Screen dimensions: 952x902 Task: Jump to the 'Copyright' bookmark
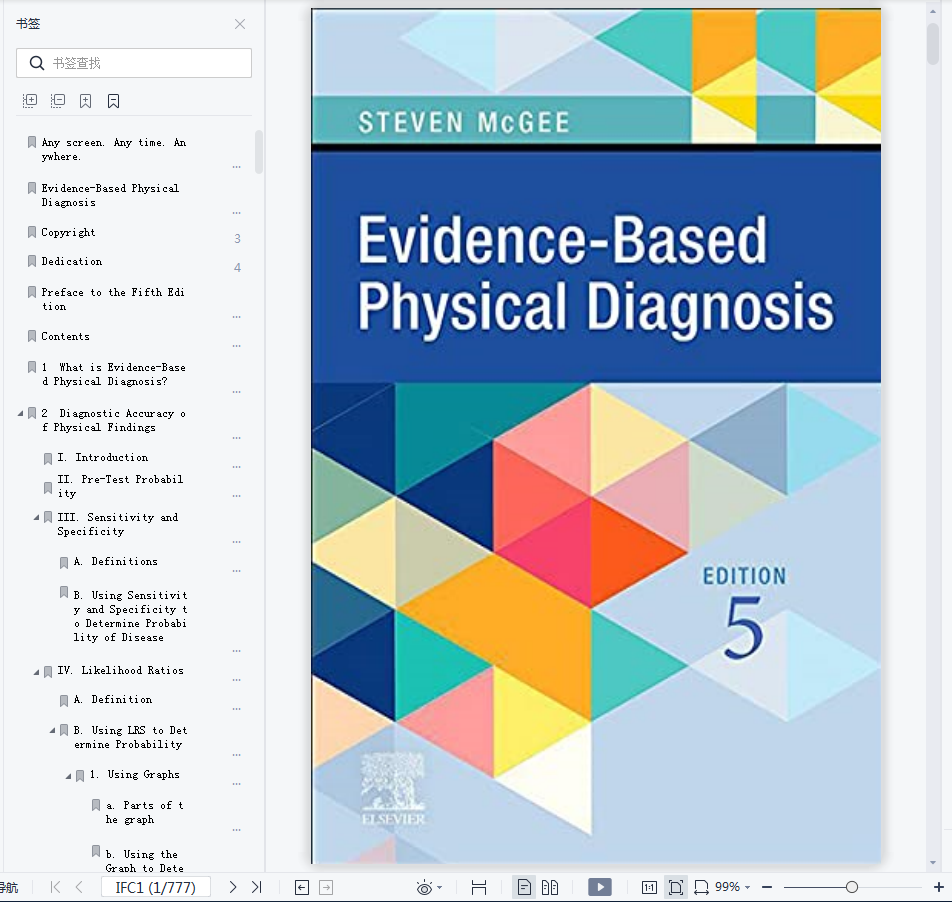point(68,232)
